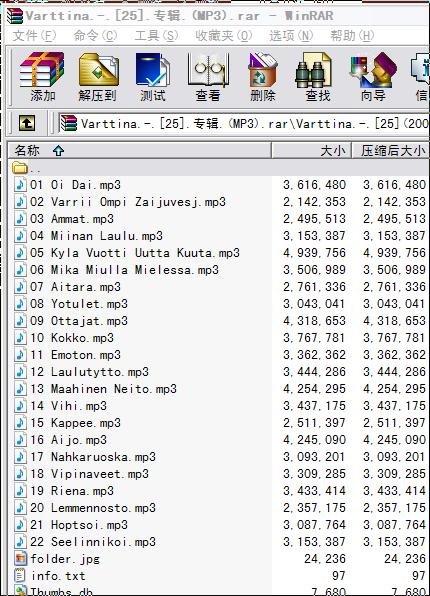Click size value 4,318,653 in 大小 column
The height and width of the screenshot is (596, 430).
(314, 321)
